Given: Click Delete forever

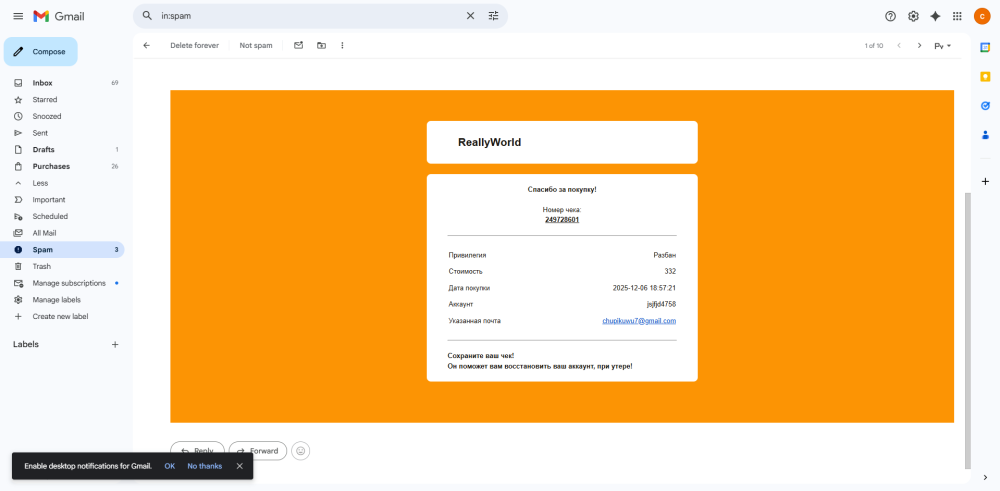Looking at the screenshot, I should 195,45.
